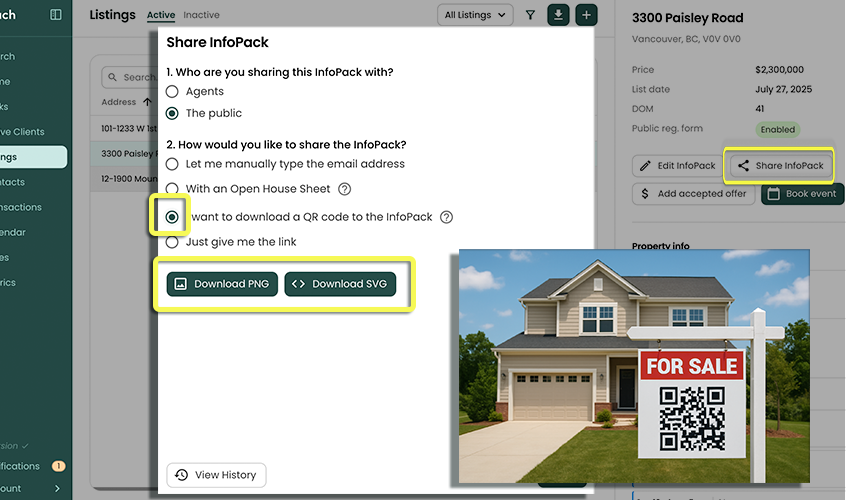The height and width of the screenshot is (500, 846).
Task: Click the notifications count badge
Action: [x=58, y=466]
